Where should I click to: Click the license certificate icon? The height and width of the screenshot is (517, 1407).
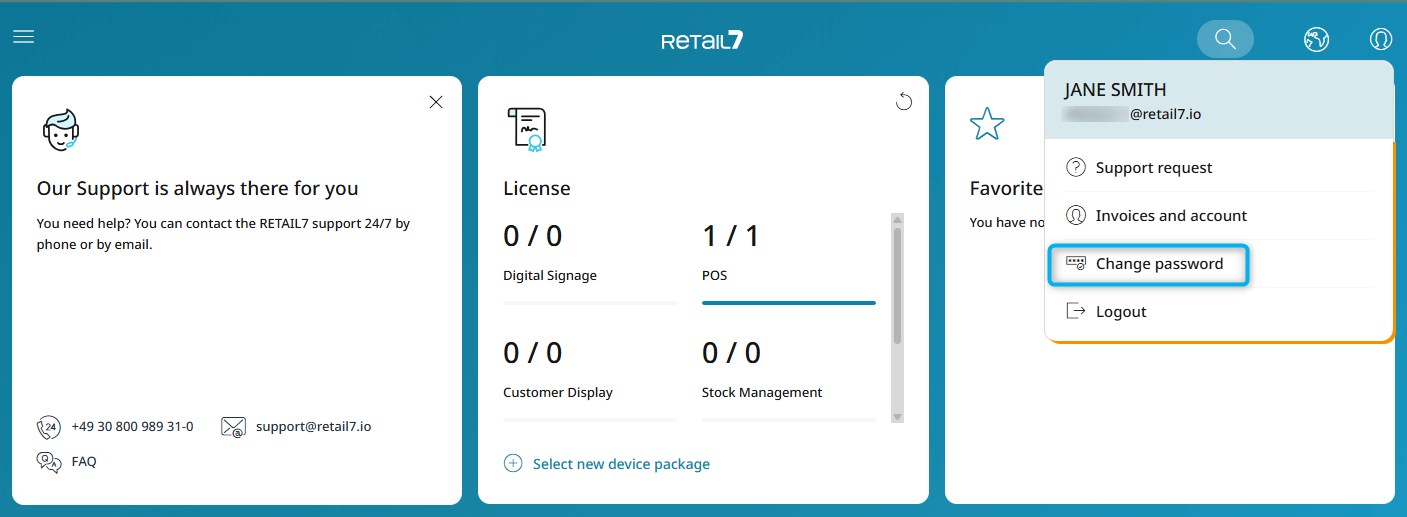pyautogui.click(x=527, y=129)
